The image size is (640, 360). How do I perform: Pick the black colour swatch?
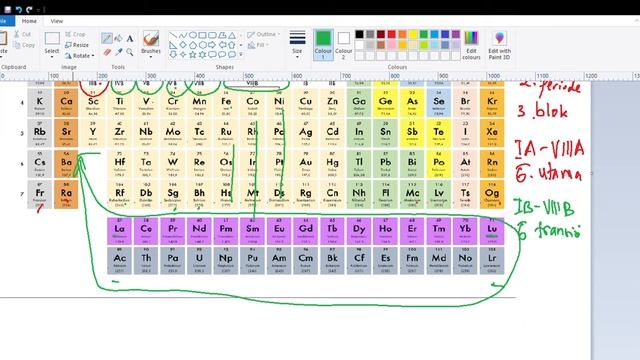pos(359,34)
